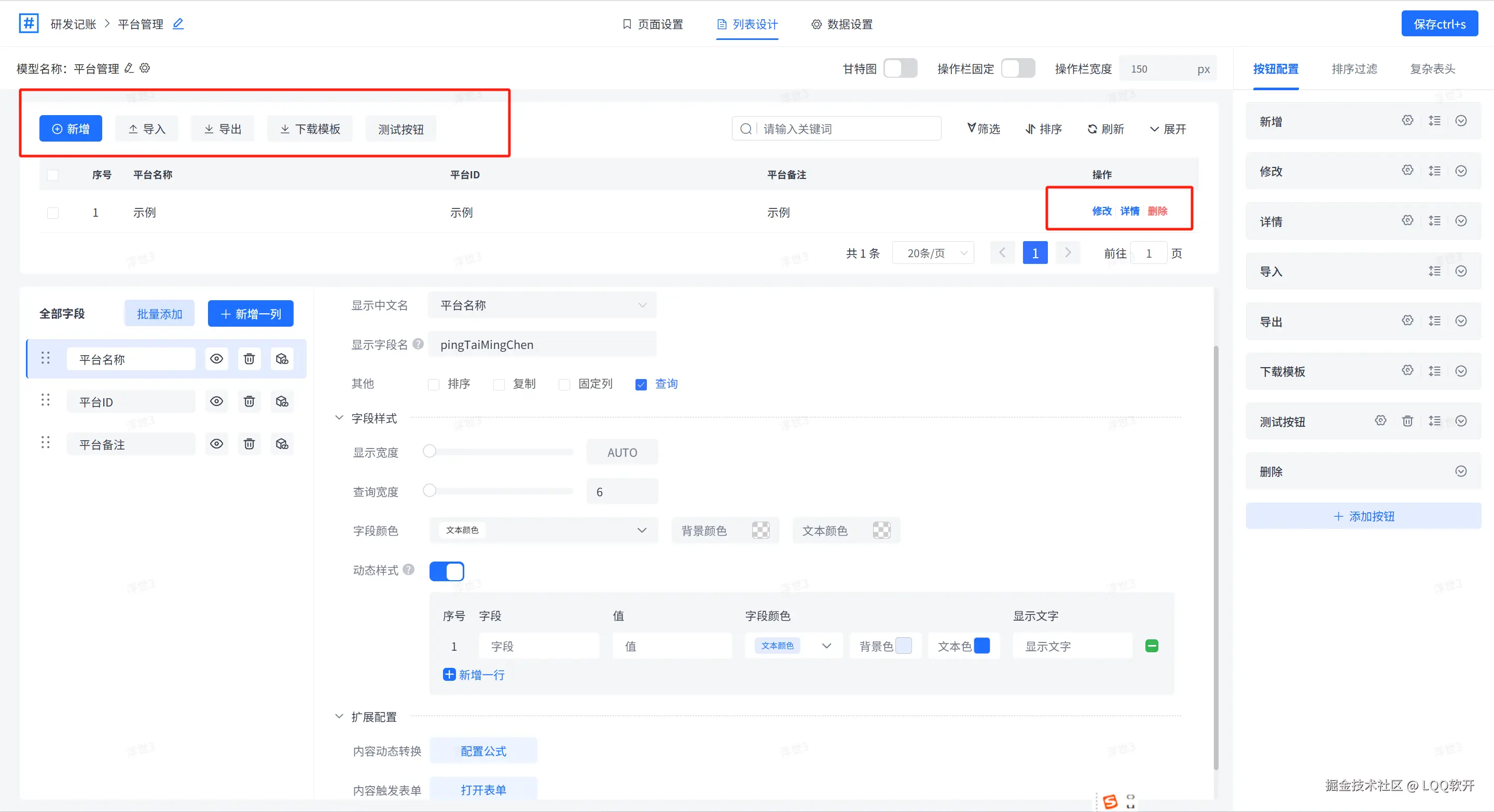Open the 20条/页 page size dropdown
Viewport: 1494px width, 812px height.
point(933,253)
